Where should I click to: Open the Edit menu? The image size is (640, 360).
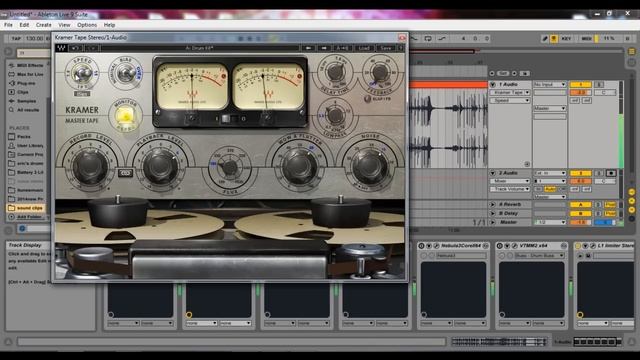[x=24, y=25]
